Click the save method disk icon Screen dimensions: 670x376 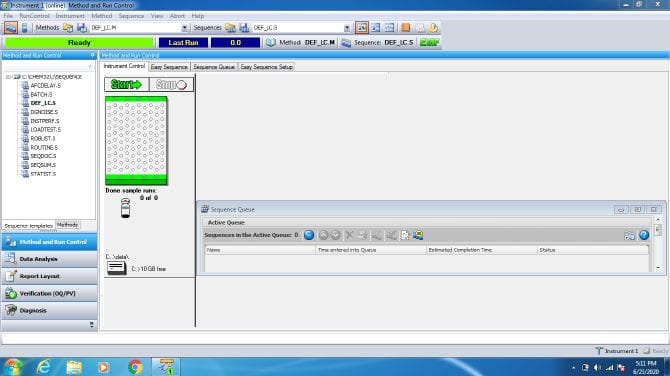pyautogui.click(x=82, y=28)
